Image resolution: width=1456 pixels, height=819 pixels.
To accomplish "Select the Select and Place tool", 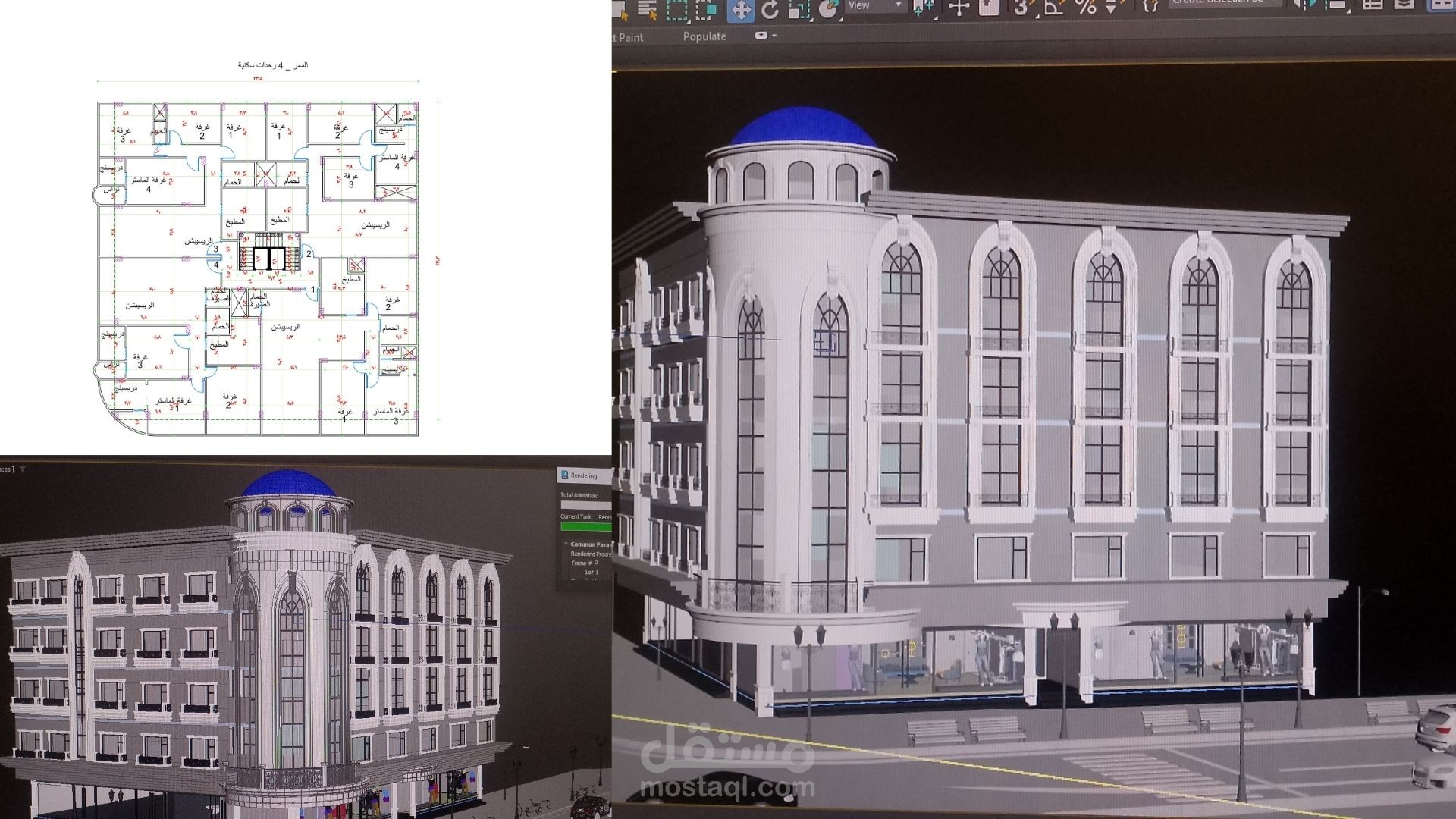I will click(830, 8).
